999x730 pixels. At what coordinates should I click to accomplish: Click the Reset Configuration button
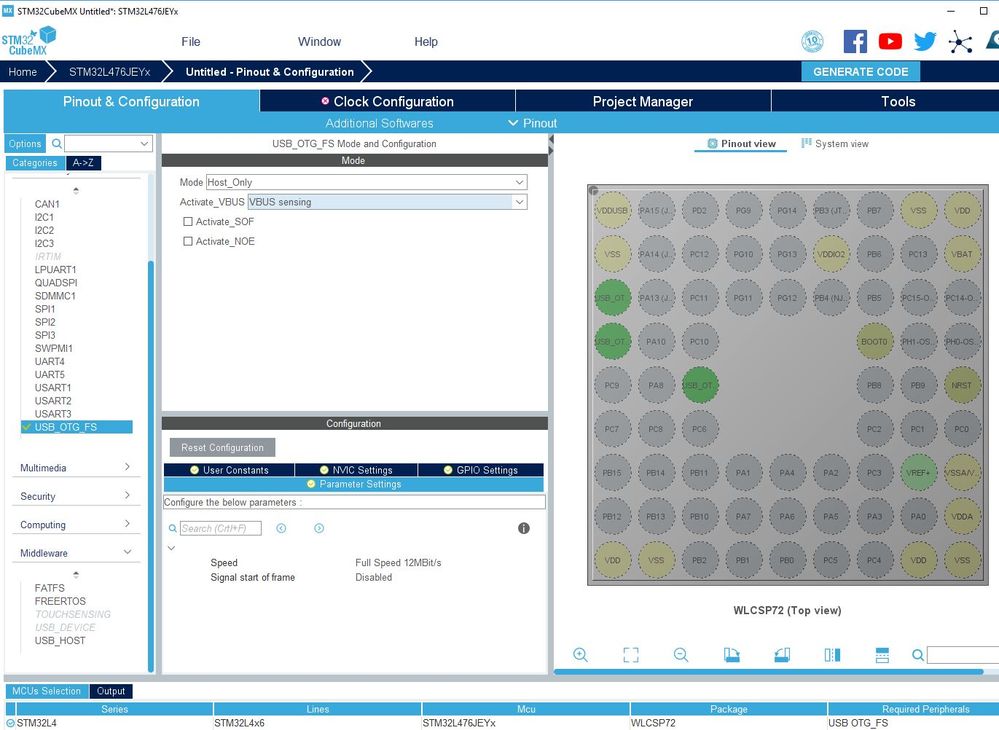(x=222, y=448)
